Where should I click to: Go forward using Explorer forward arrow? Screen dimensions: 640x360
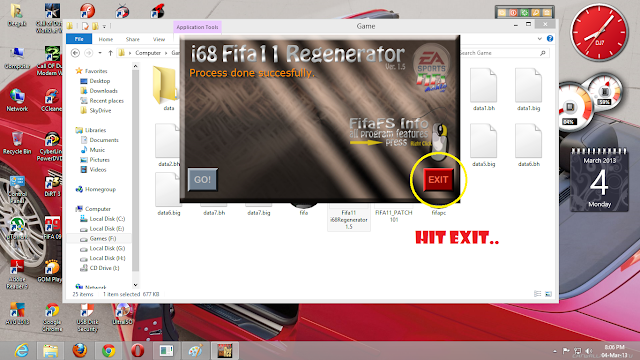click(x=88, y=53)
